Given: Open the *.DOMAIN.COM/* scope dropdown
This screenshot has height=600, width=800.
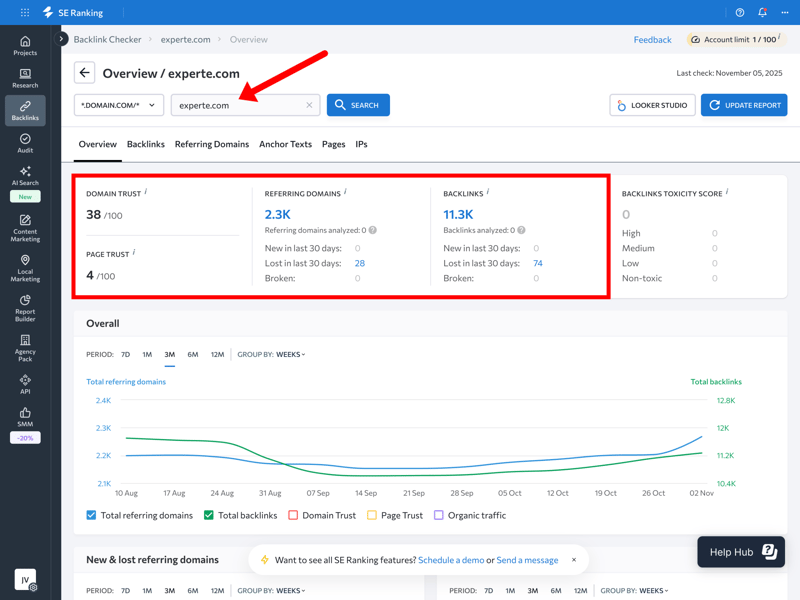Looking at the screenshot, I should coord(118,105).
